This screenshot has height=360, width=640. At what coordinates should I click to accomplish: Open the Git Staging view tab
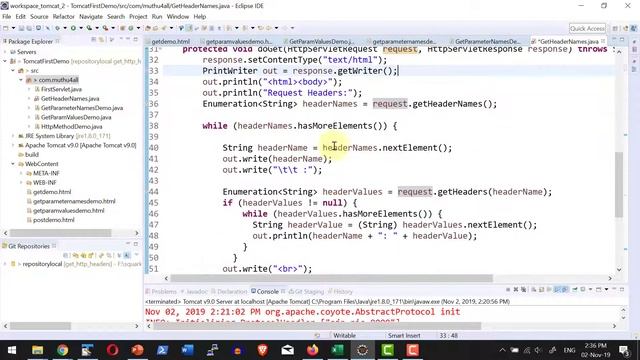click(x=306, y=291)
